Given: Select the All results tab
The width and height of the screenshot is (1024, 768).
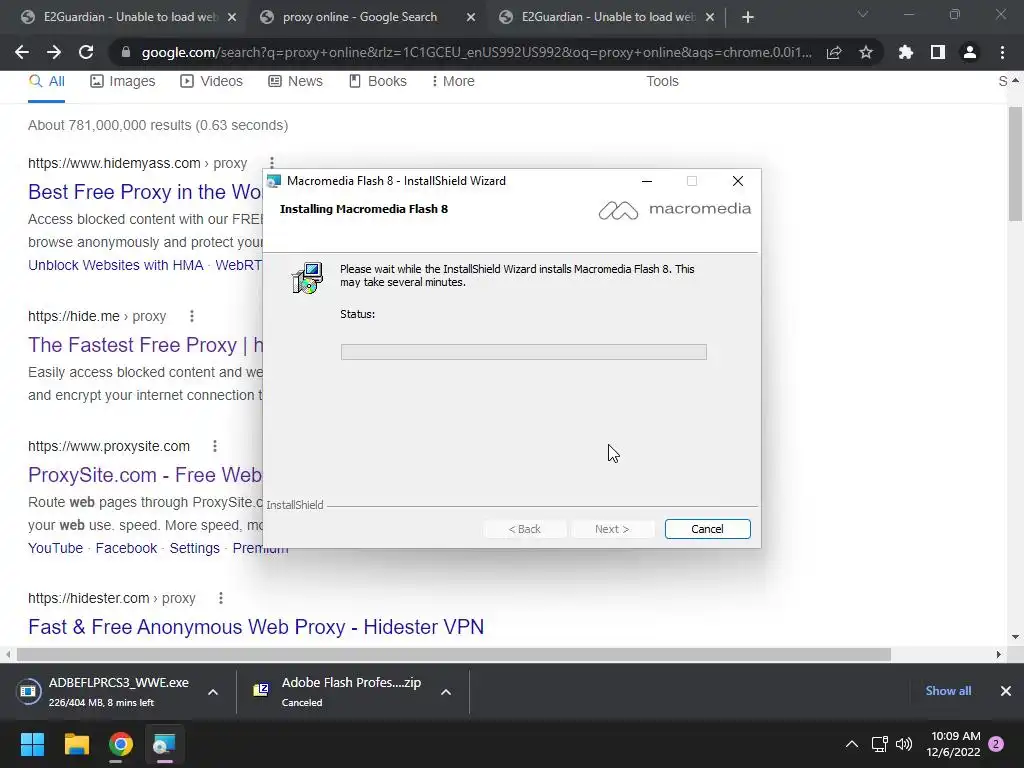Looking at the screenshot, I should click(46, 81).
